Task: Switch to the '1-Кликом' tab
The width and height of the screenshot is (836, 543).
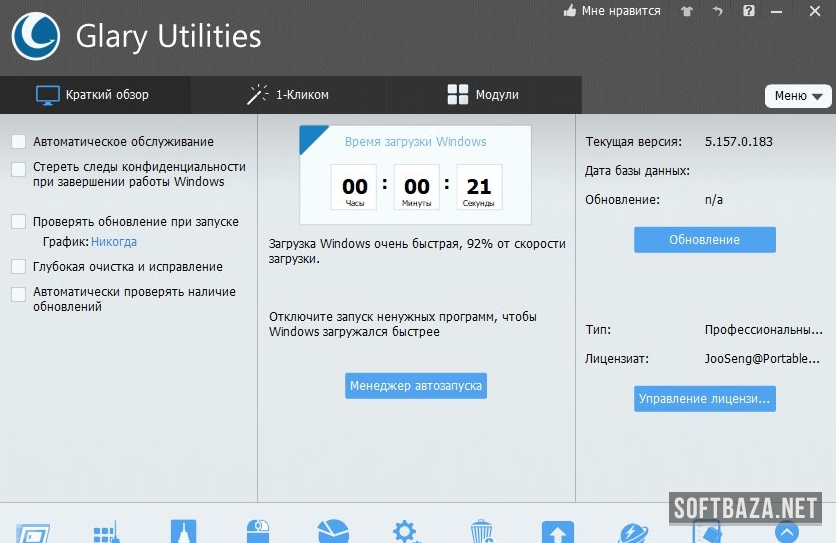Action: tap(288, 95)
